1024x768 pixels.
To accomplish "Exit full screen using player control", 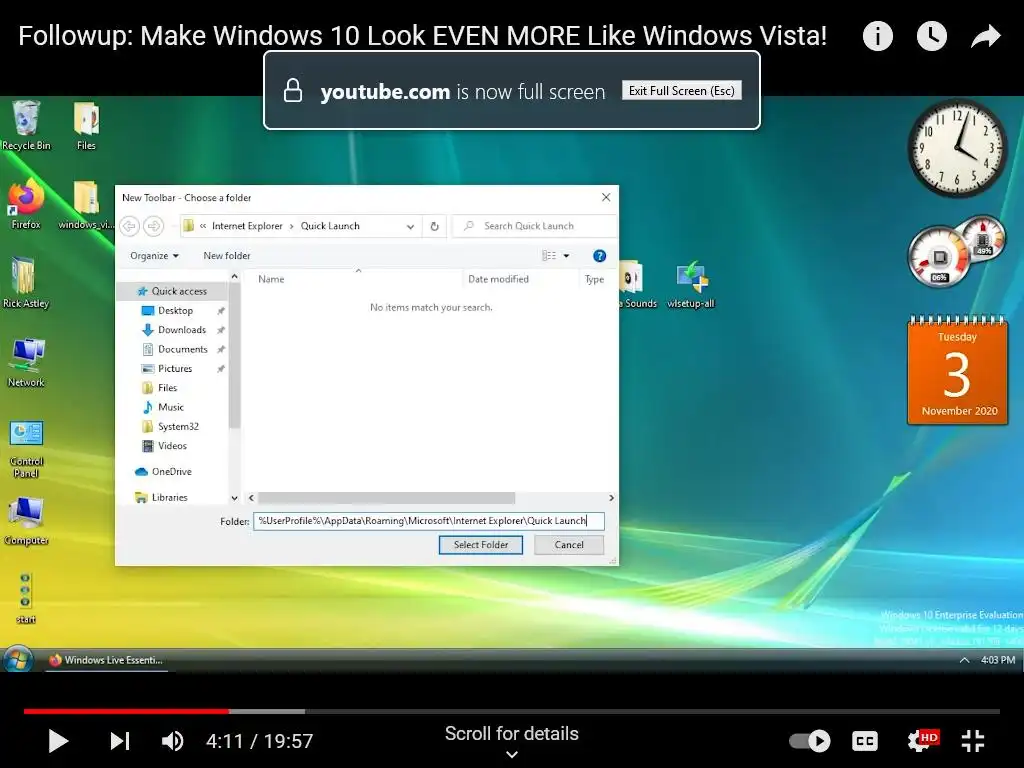I will 972,741.
